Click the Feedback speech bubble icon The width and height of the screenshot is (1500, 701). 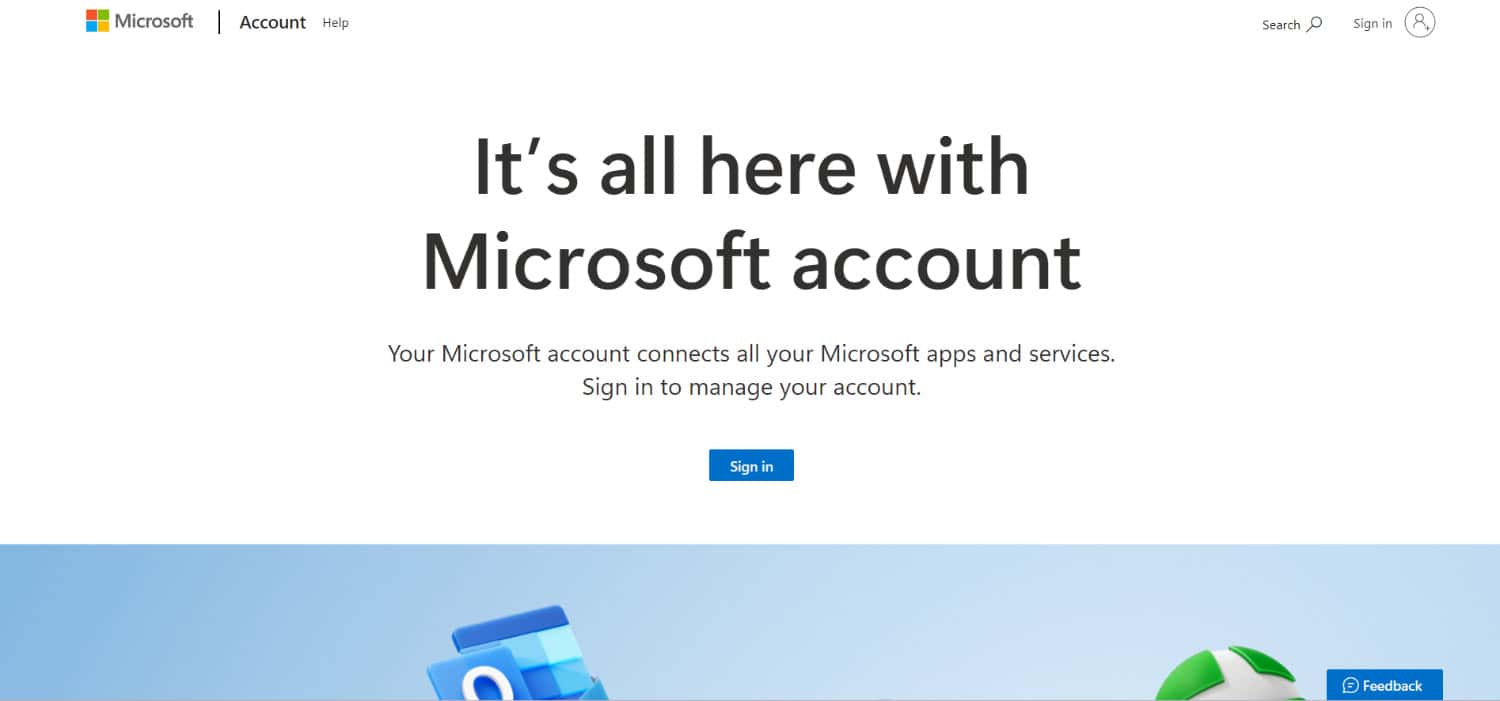(x=1350, y=685)
